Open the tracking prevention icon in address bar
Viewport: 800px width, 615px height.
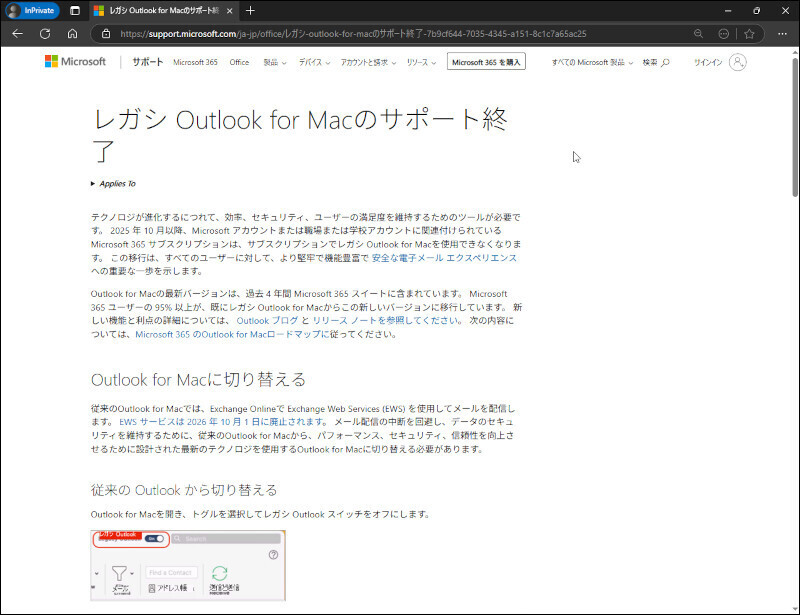(723, 34)
